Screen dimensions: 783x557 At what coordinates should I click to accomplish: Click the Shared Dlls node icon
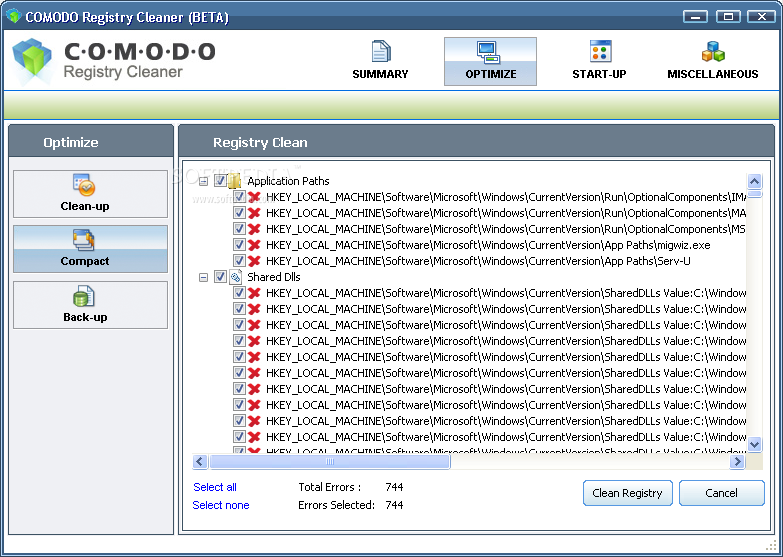(x=235, y=277)
